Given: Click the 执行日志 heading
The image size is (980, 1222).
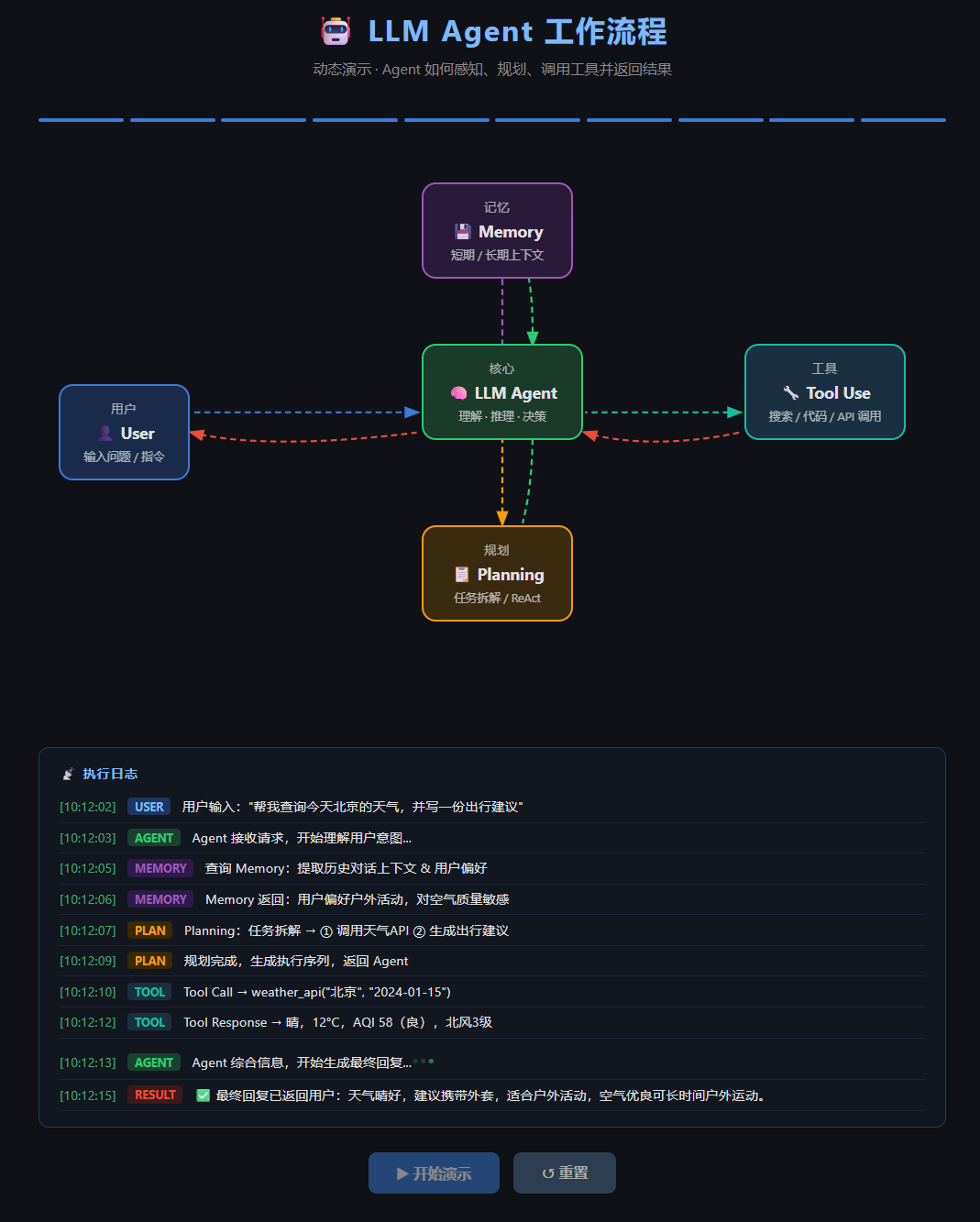Looking at the screenshot, I should tap(110, 775).
